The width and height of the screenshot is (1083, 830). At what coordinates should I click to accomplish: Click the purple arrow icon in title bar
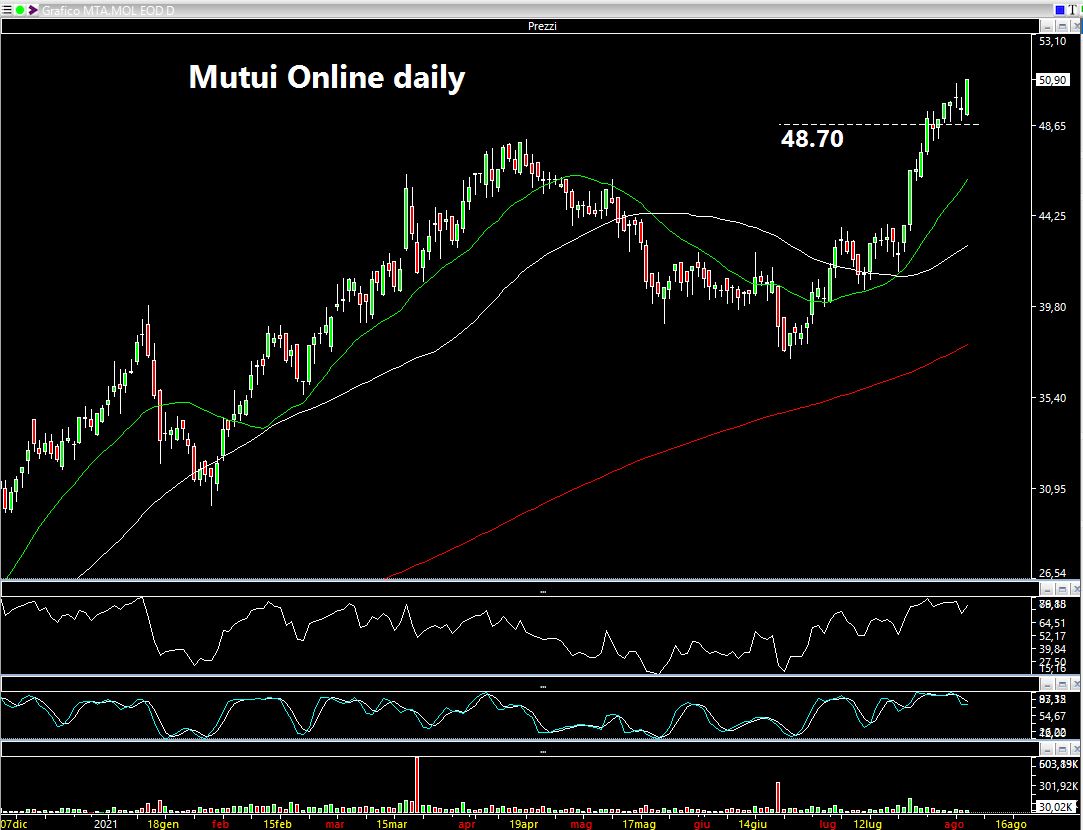click(32, 10)
